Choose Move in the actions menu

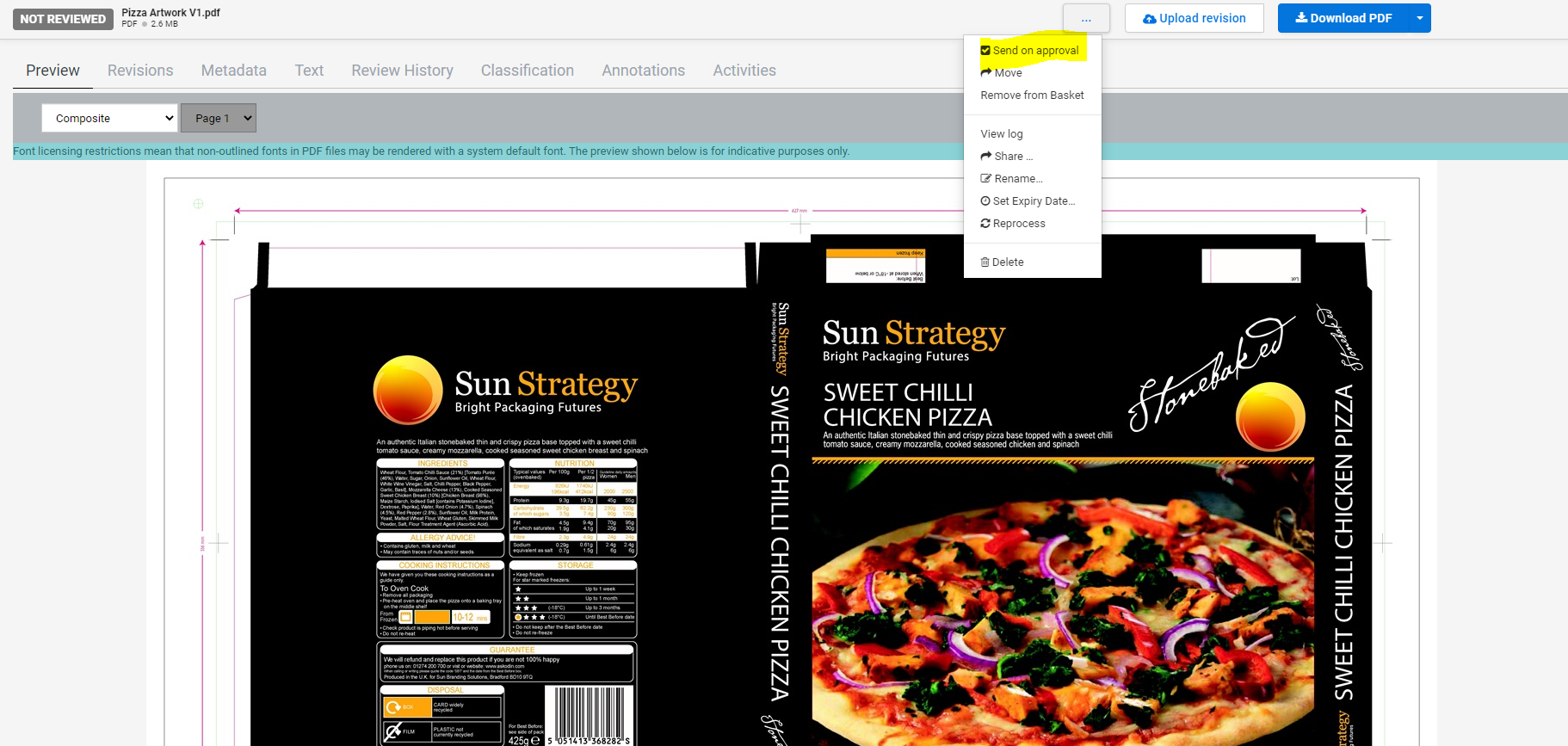(1033, 72)
